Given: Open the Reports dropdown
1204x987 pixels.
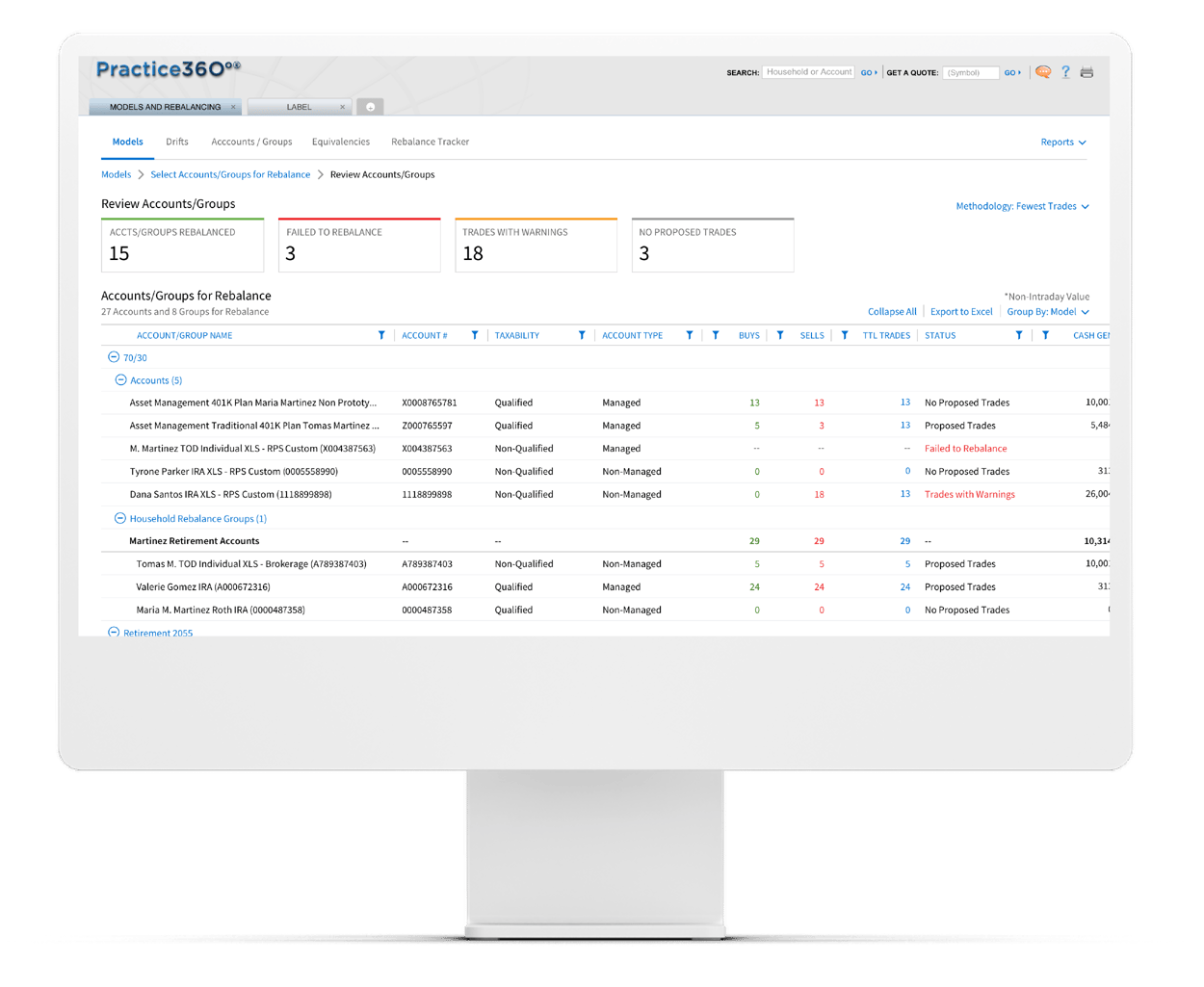Looking at the screenshot, I should pyautogui.click(x=1063, y=143).
